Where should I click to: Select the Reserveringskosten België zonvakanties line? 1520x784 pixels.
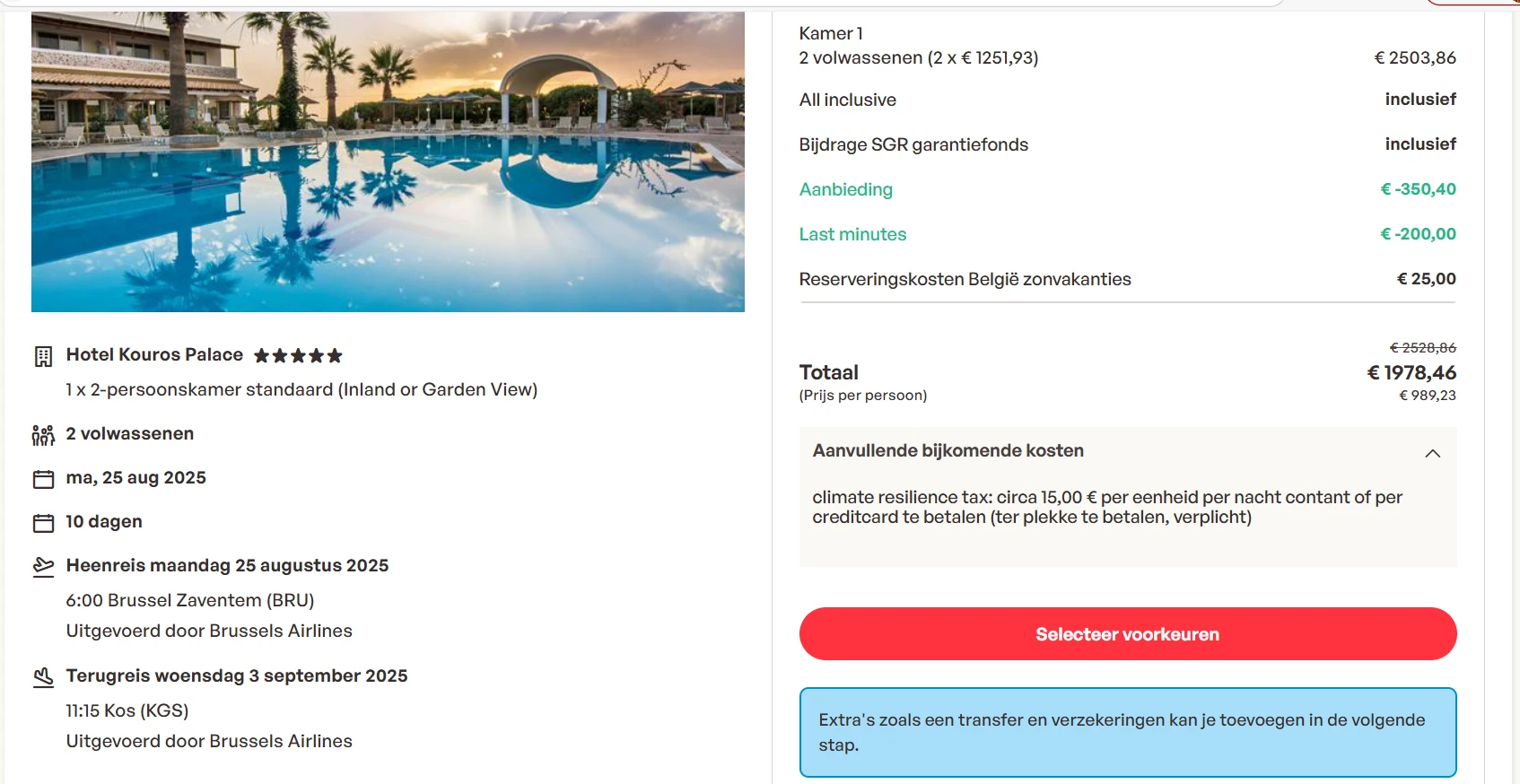click(965, 280)
